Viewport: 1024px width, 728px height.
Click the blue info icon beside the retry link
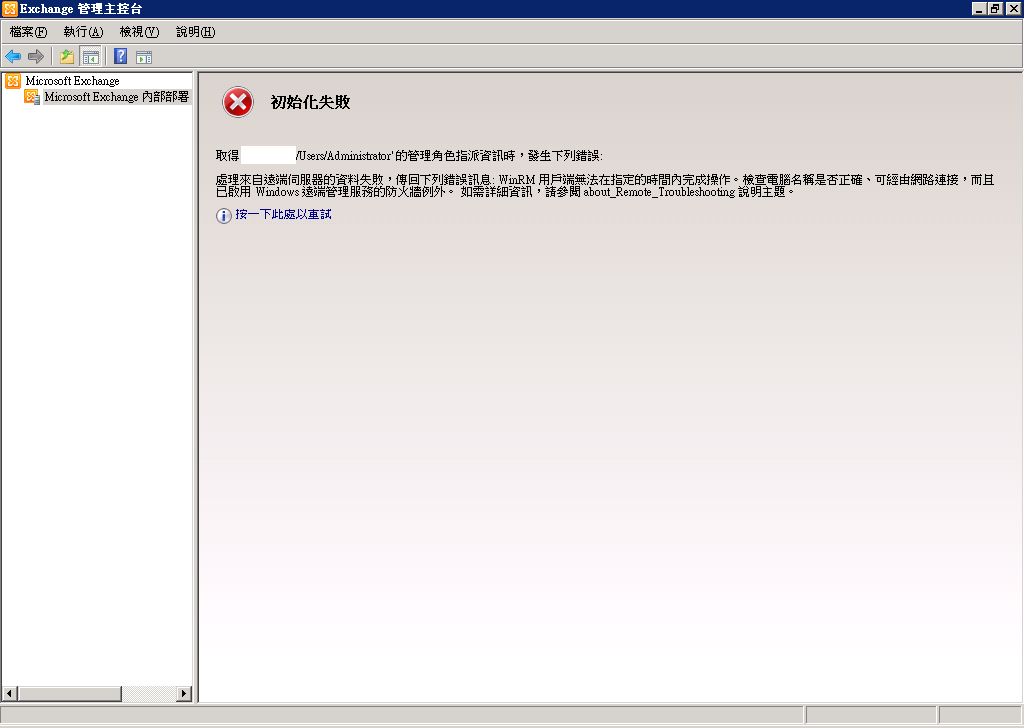tap(223, 215)
